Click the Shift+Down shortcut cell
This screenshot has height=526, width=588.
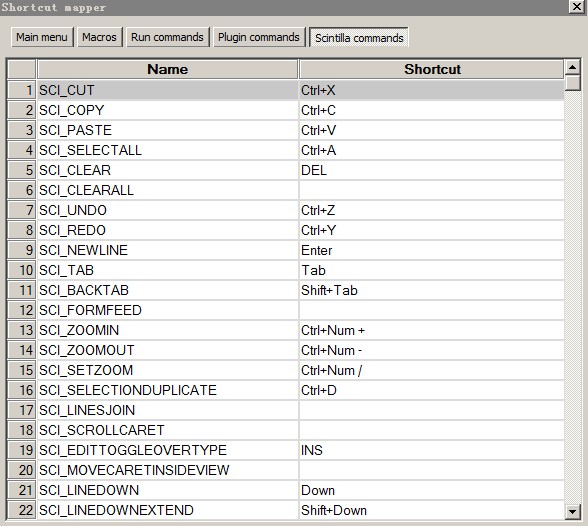click(431, 510)
